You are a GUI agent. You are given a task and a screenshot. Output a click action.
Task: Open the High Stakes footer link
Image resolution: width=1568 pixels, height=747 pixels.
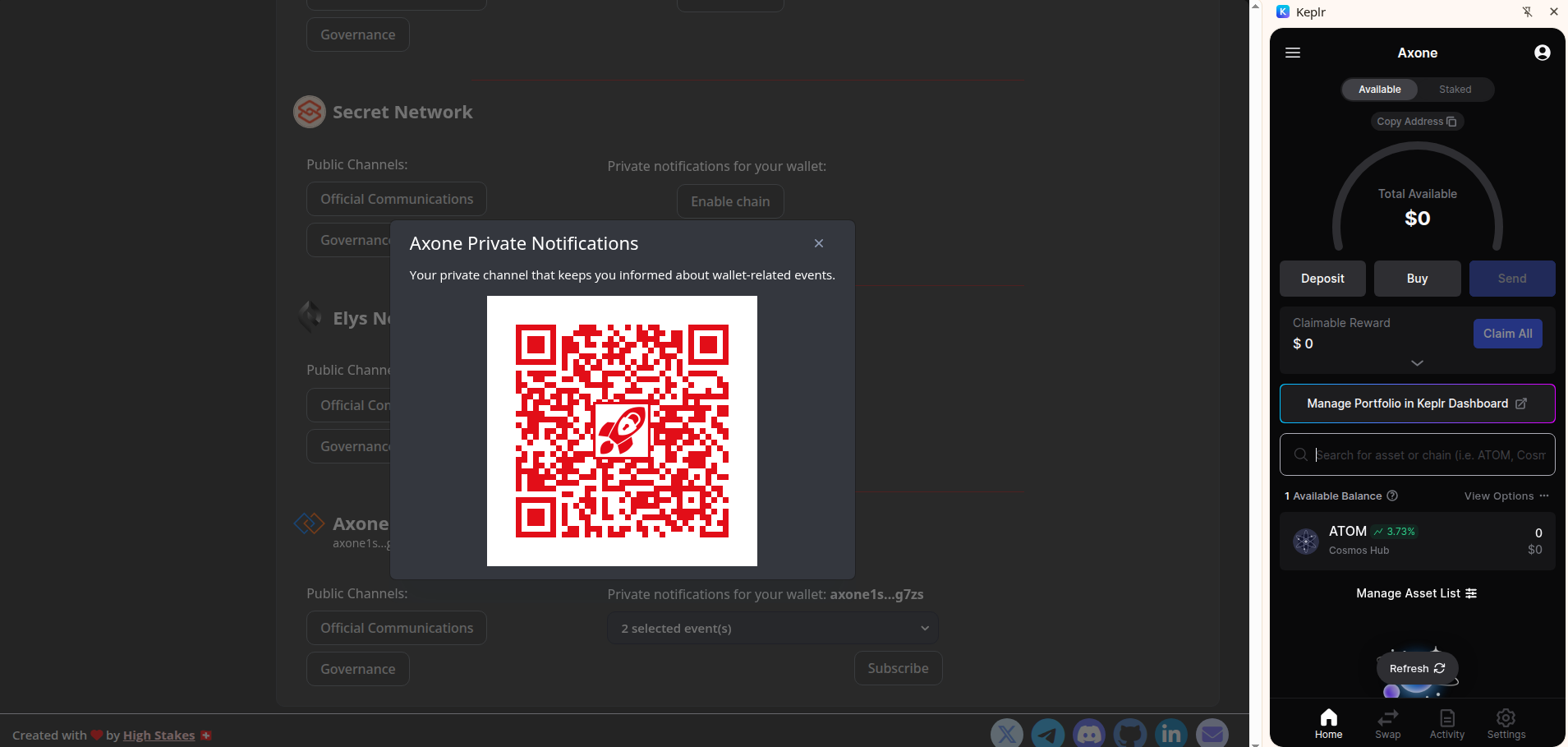(159, 735)
